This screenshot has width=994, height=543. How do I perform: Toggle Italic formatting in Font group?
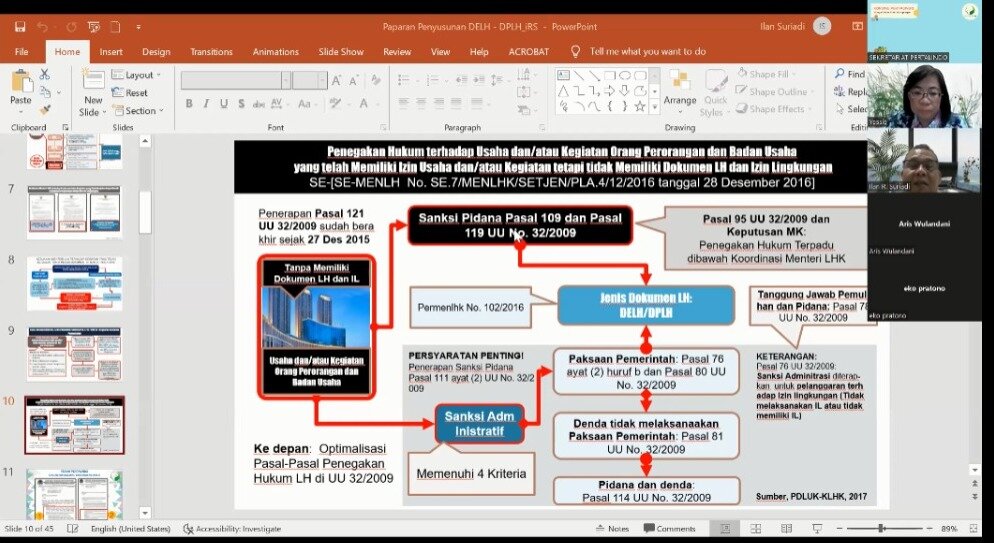click(205, 104)
